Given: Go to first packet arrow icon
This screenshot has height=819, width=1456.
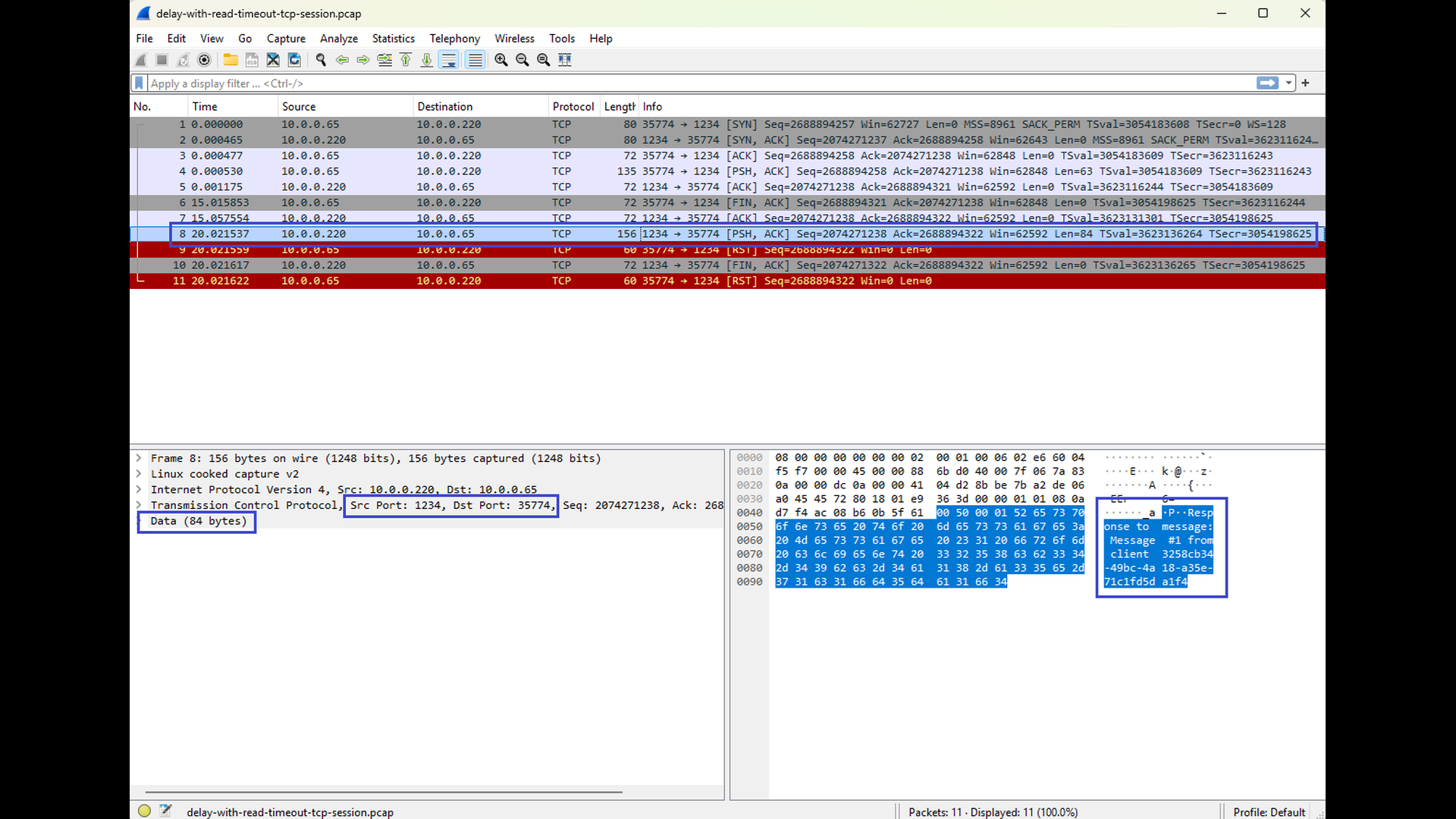Looking at the screenshot, I should 406,60.
